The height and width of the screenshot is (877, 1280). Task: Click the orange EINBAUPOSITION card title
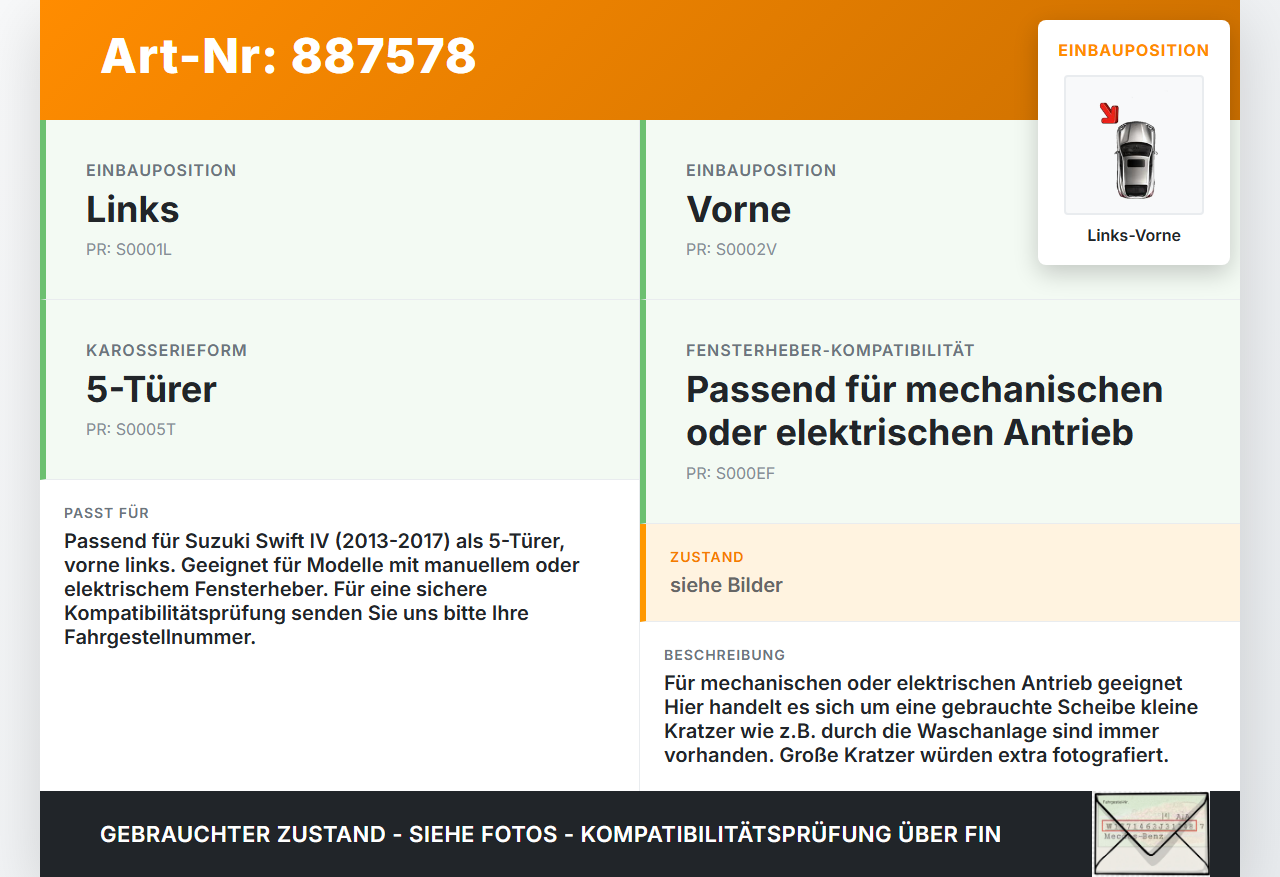point(1134,50)
